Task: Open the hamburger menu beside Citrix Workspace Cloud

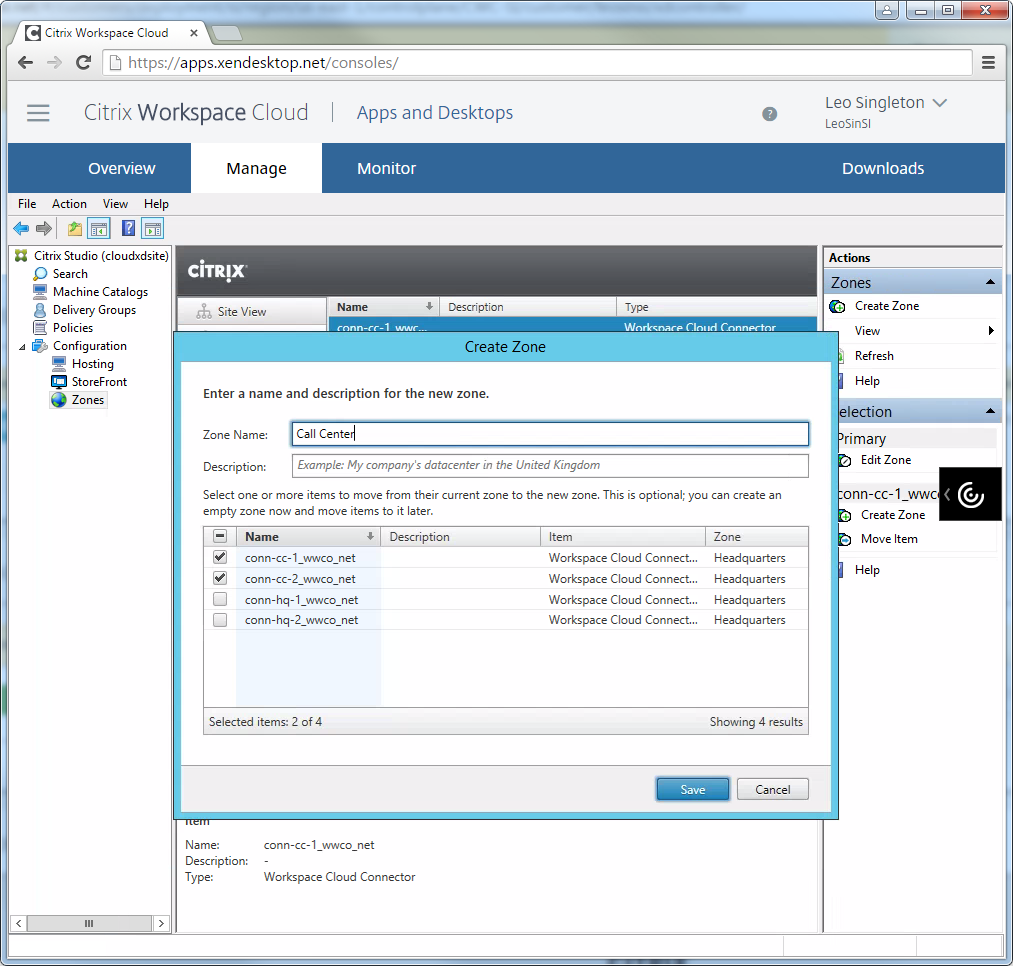Action: click(38, 113)
